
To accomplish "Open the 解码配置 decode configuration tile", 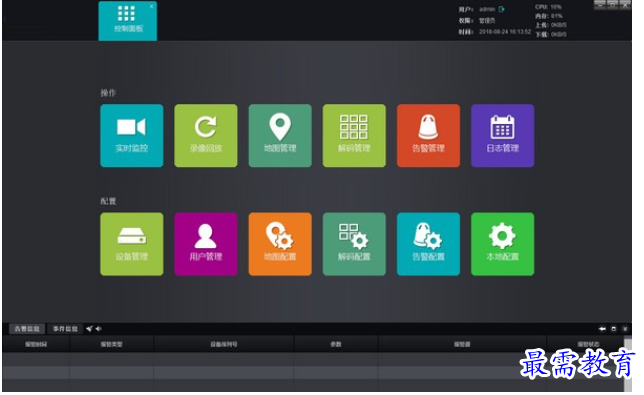I will tap(354, 244).
